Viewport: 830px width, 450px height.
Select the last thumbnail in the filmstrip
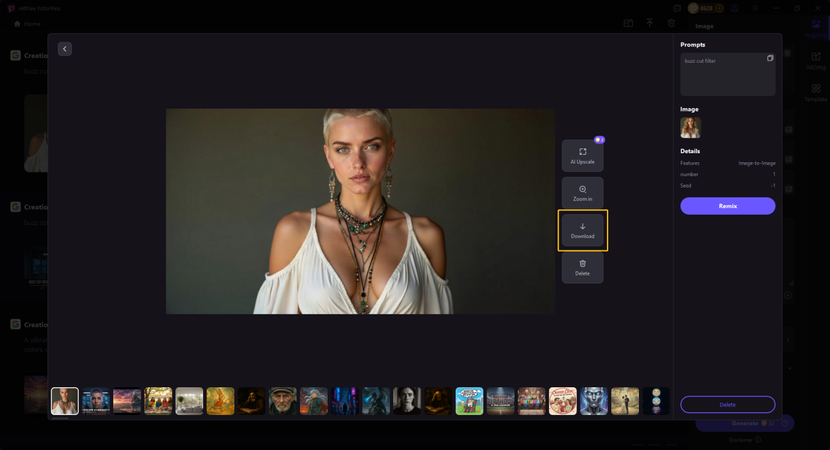click(x=655, y=401)
